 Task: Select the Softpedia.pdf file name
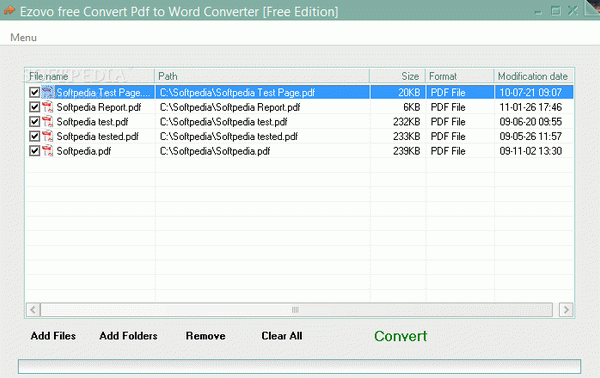click(x=84, y=151)
